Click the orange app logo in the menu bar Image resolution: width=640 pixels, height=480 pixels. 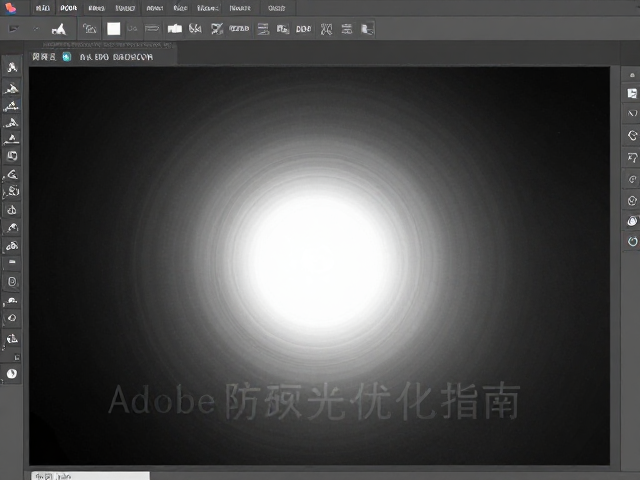(10, 8)
